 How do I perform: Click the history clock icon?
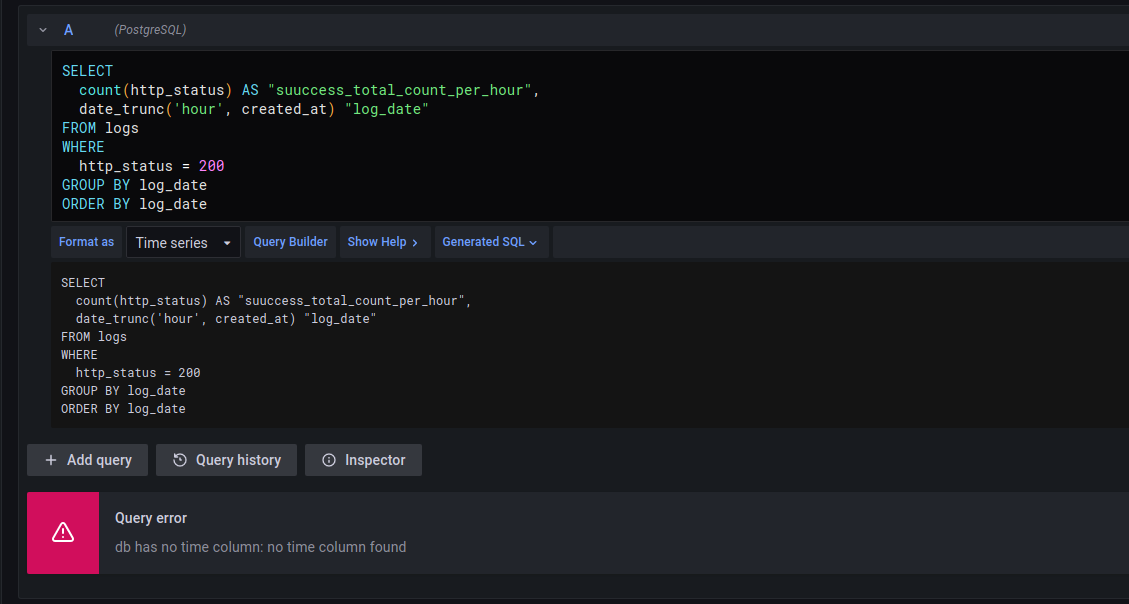(180, 460)
